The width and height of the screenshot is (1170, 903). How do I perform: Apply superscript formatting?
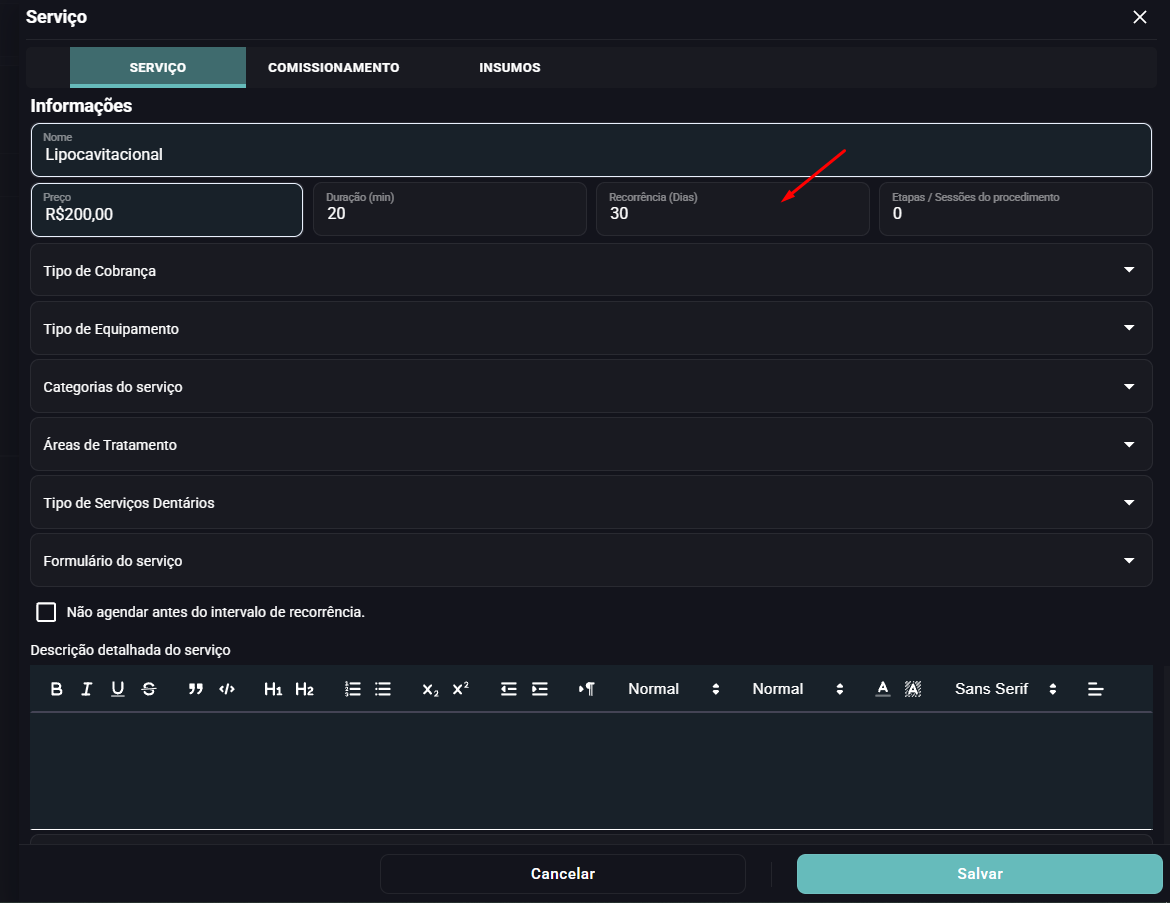click(461, 689)
